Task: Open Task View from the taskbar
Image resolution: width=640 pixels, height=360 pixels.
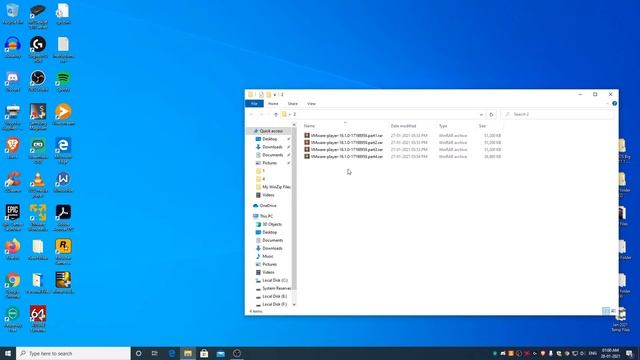Action: [155, 353]
